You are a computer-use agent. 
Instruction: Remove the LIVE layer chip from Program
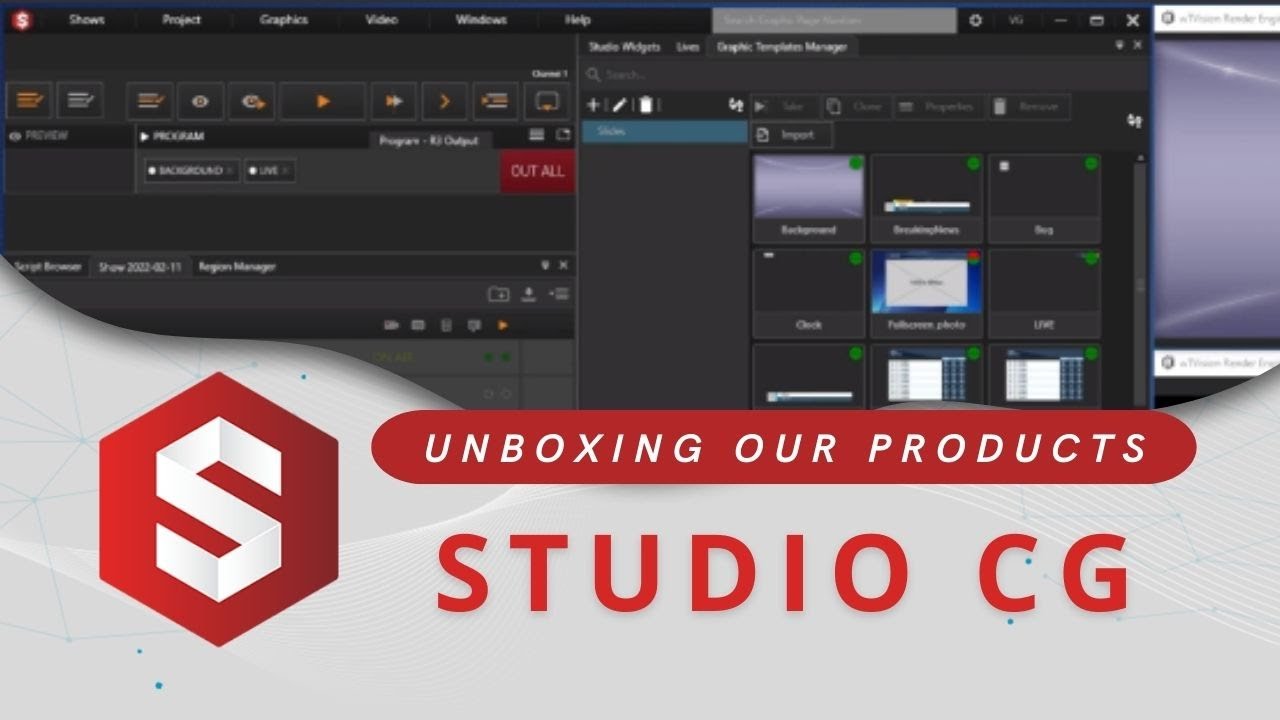click(285, 171)
